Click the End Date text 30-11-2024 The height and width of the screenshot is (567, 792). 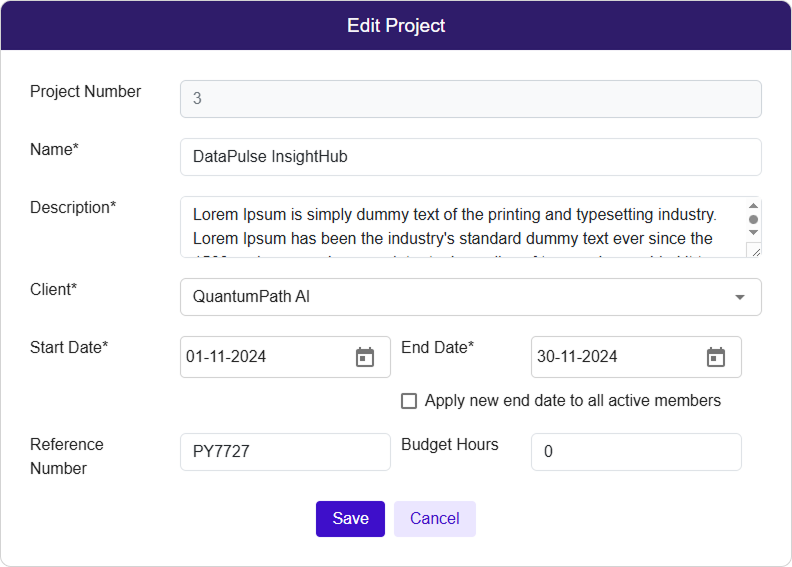point(577,357)
